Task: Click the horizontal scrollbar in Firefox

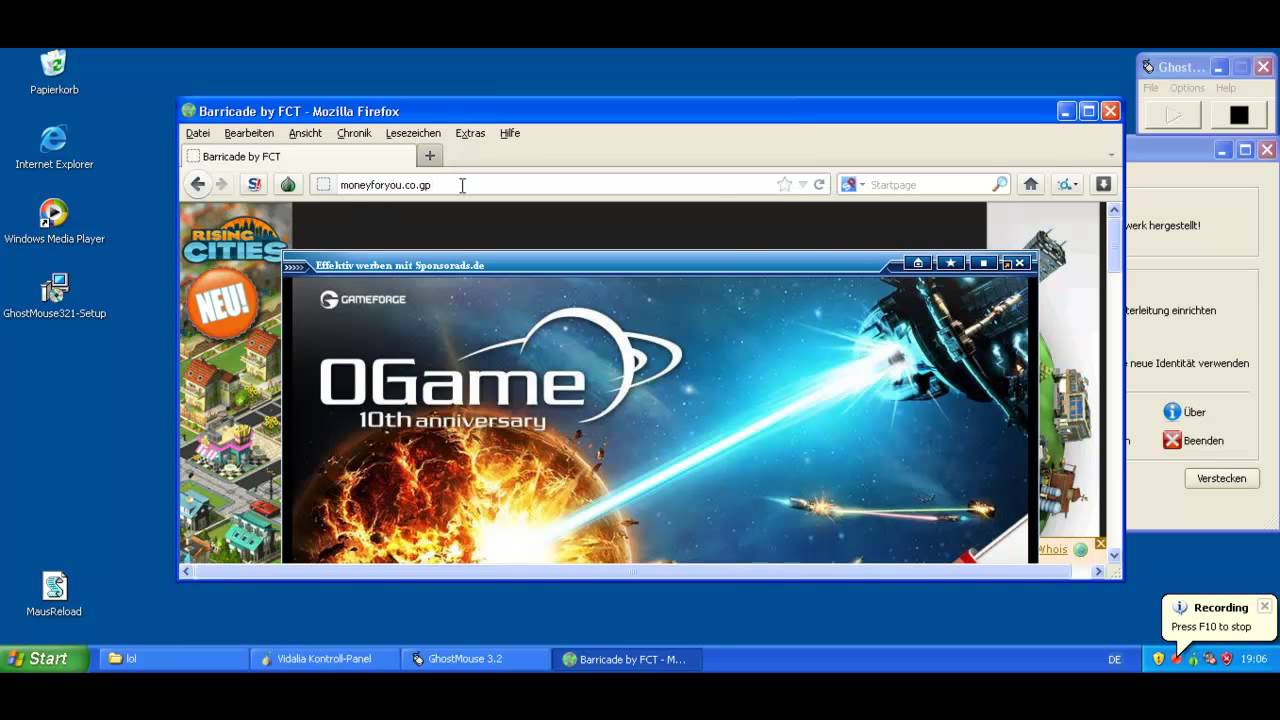Action: 642,571
